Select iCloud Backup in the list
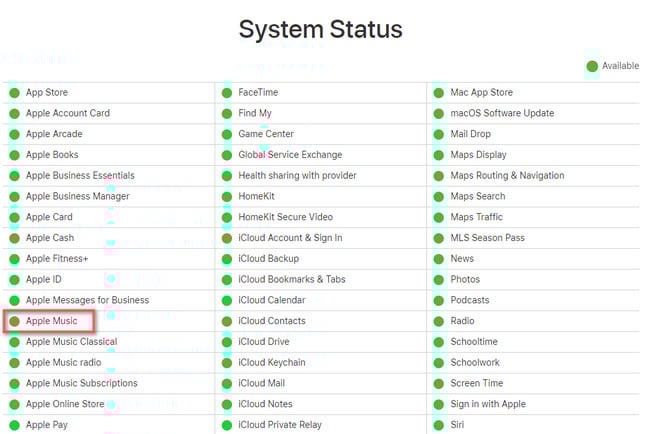Image resolution: width=650 pixels, height=434 pixels. pyautogui.click(x=269, y=259)
